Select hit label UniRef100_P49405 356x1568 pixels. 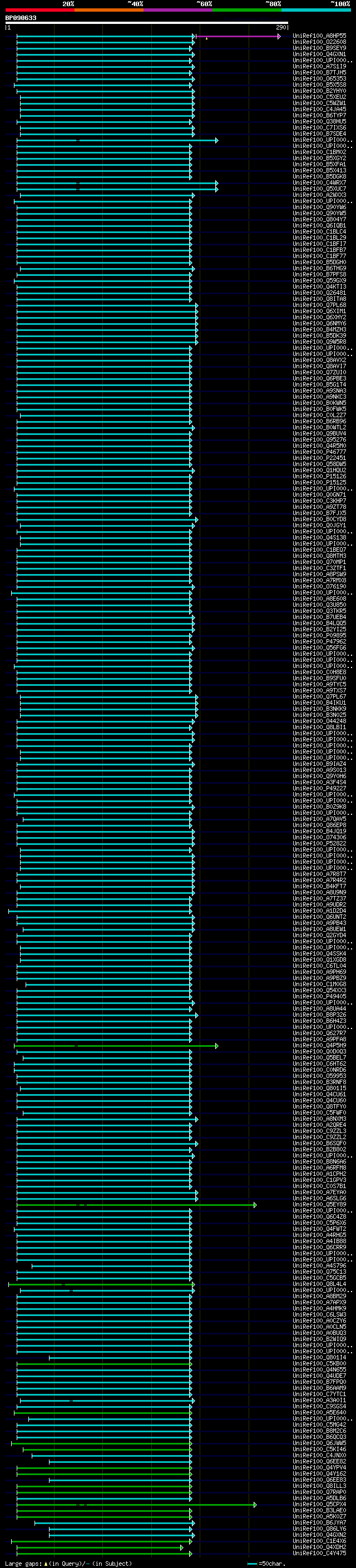319,996
